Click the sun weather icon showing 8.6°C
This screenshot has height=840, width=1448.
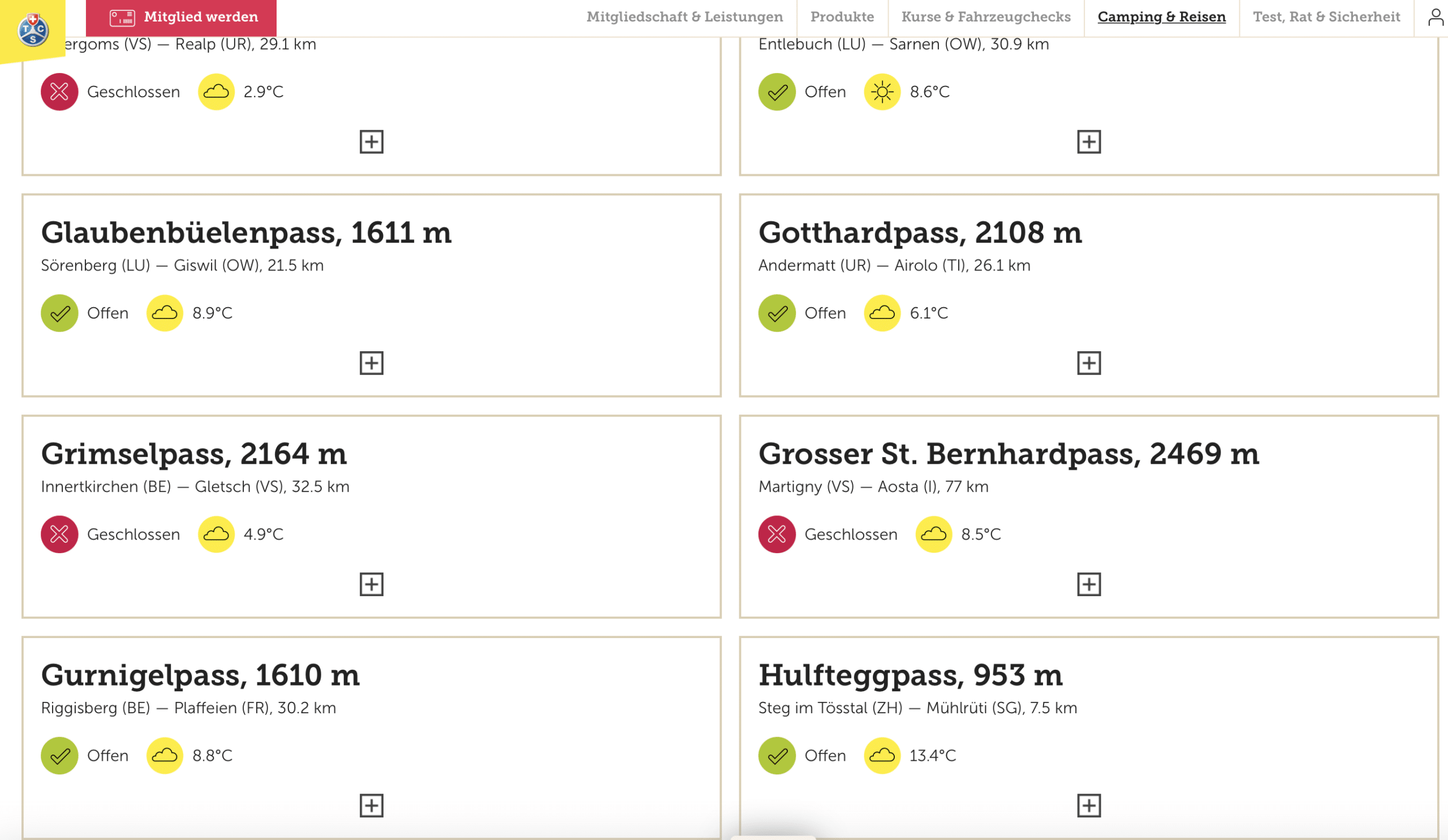882,92
